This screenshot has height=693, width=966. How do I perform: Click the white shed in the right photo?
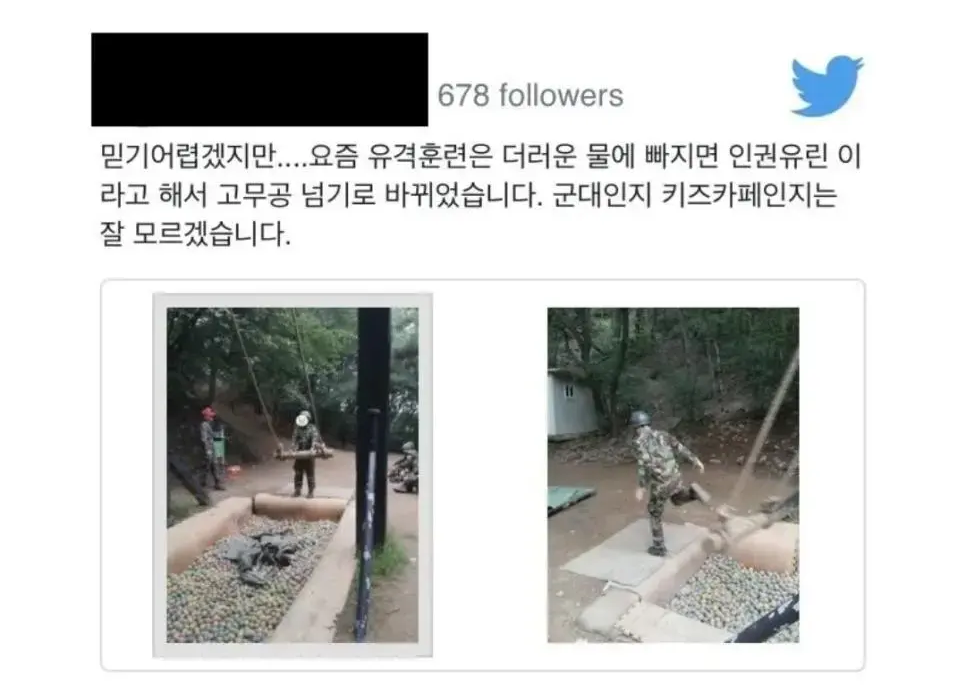[x=570, y=405]
